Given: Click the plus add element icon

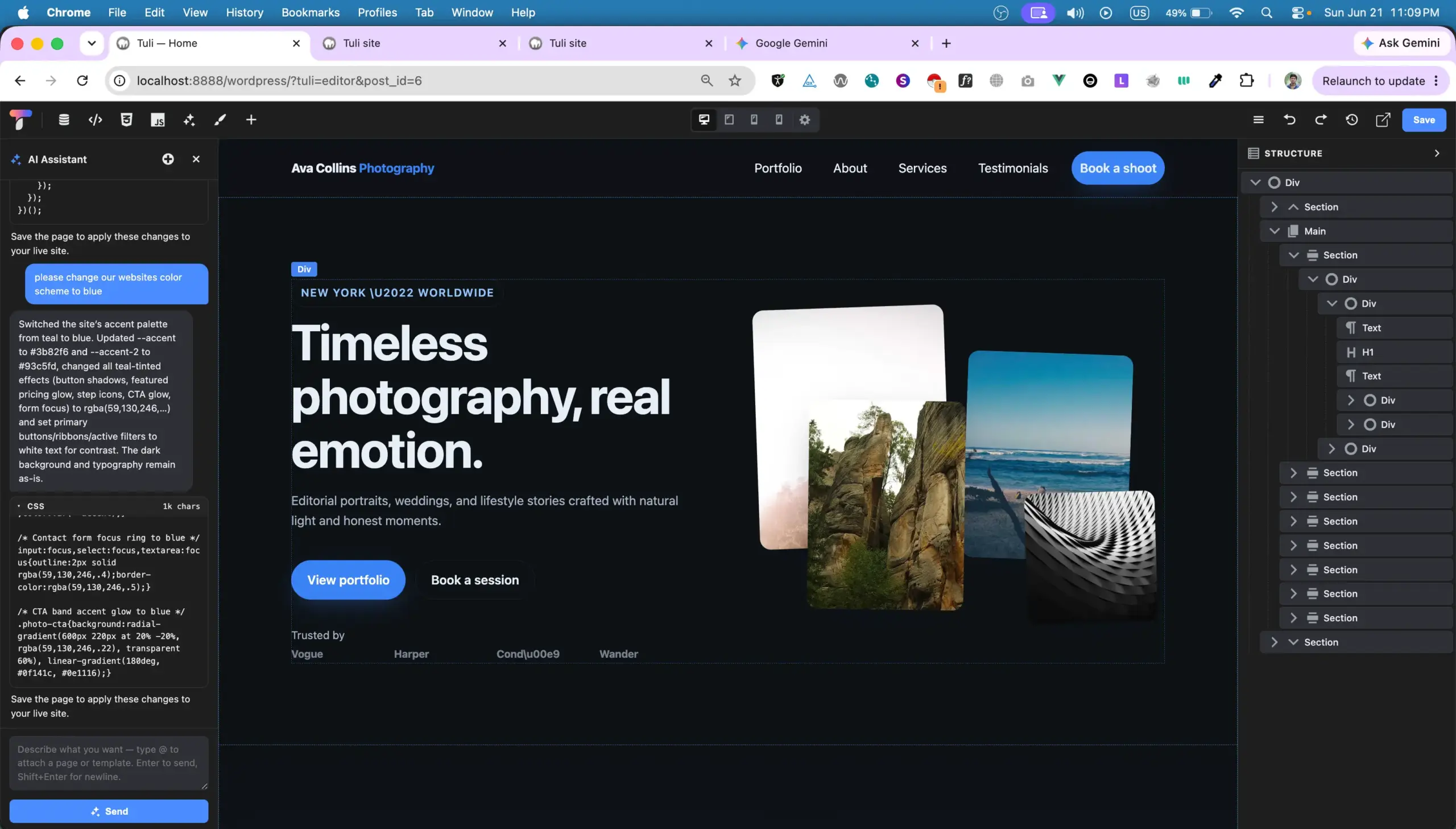Looking at the screenshot, I should point(251,119).
